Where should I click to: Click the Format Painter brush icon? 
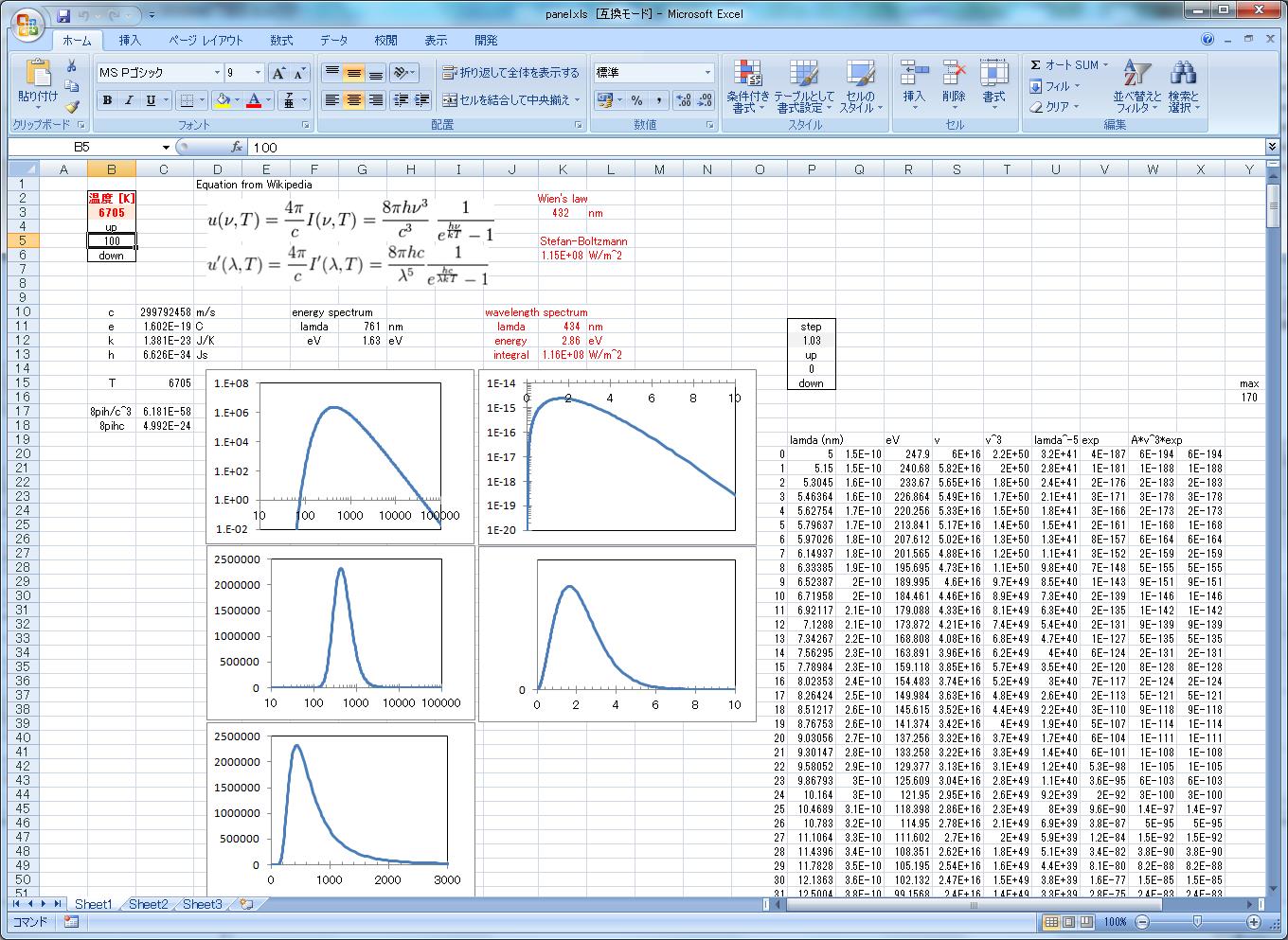pos(72,107)
